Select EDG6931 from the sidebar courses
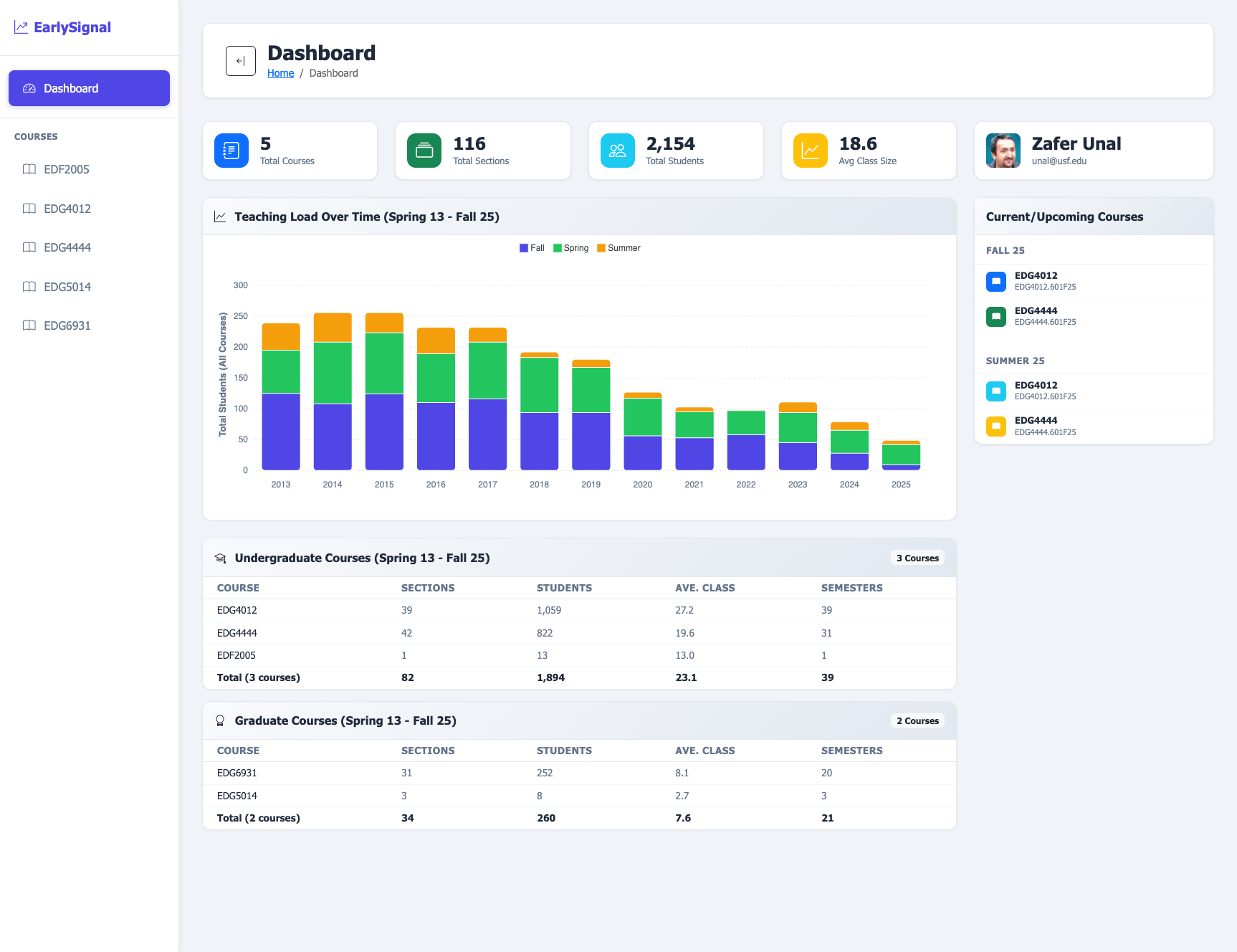This screenshot has height=952, width=1237. click(67, 325)
